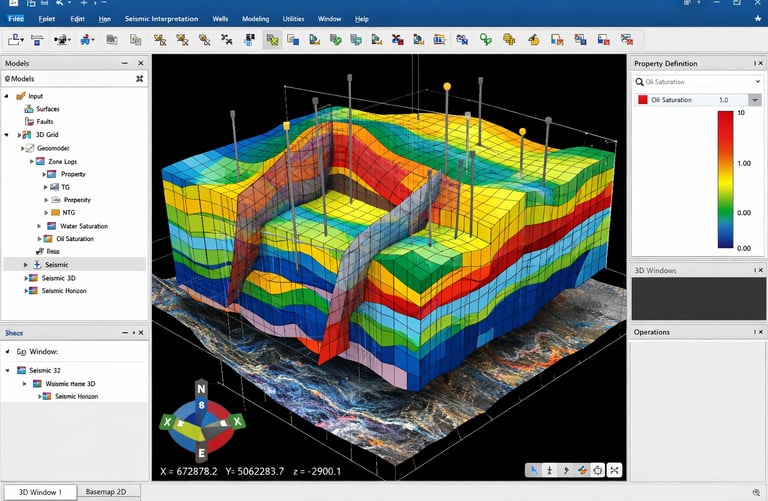Click the highlighted active icon in the toolbar

(272, 40)
